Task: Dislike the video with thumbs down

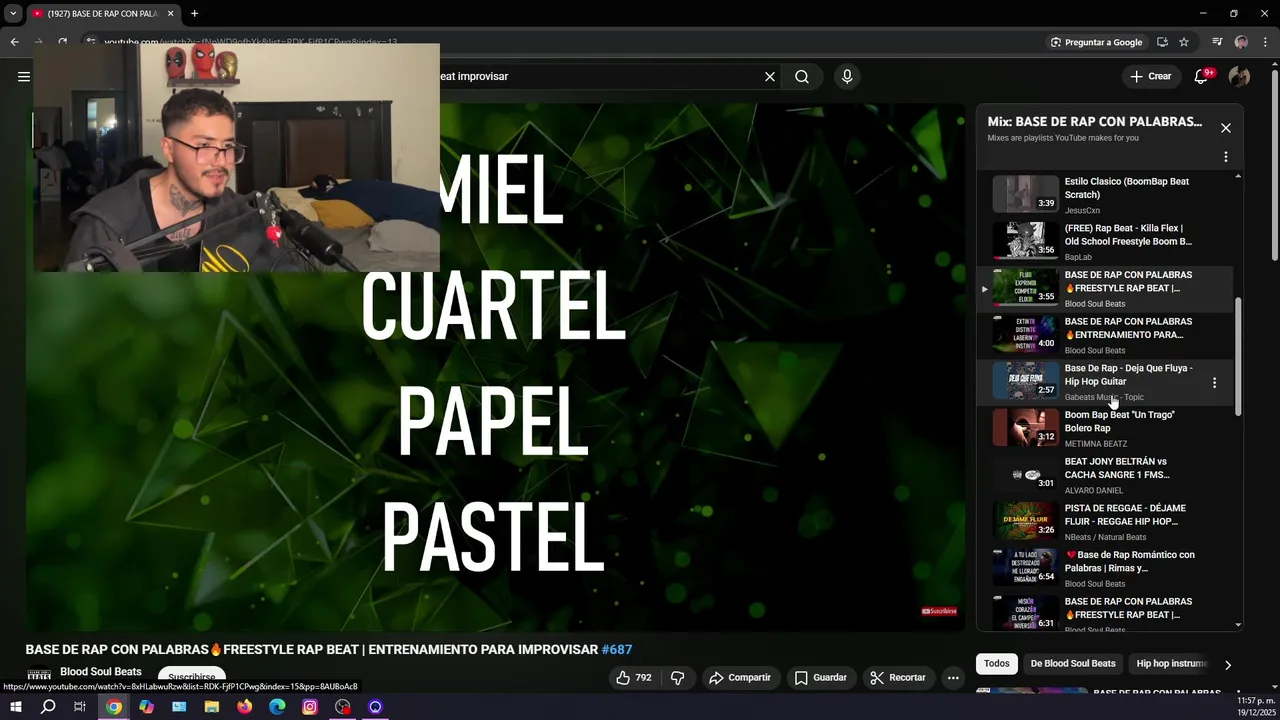Action: [677, 677]
